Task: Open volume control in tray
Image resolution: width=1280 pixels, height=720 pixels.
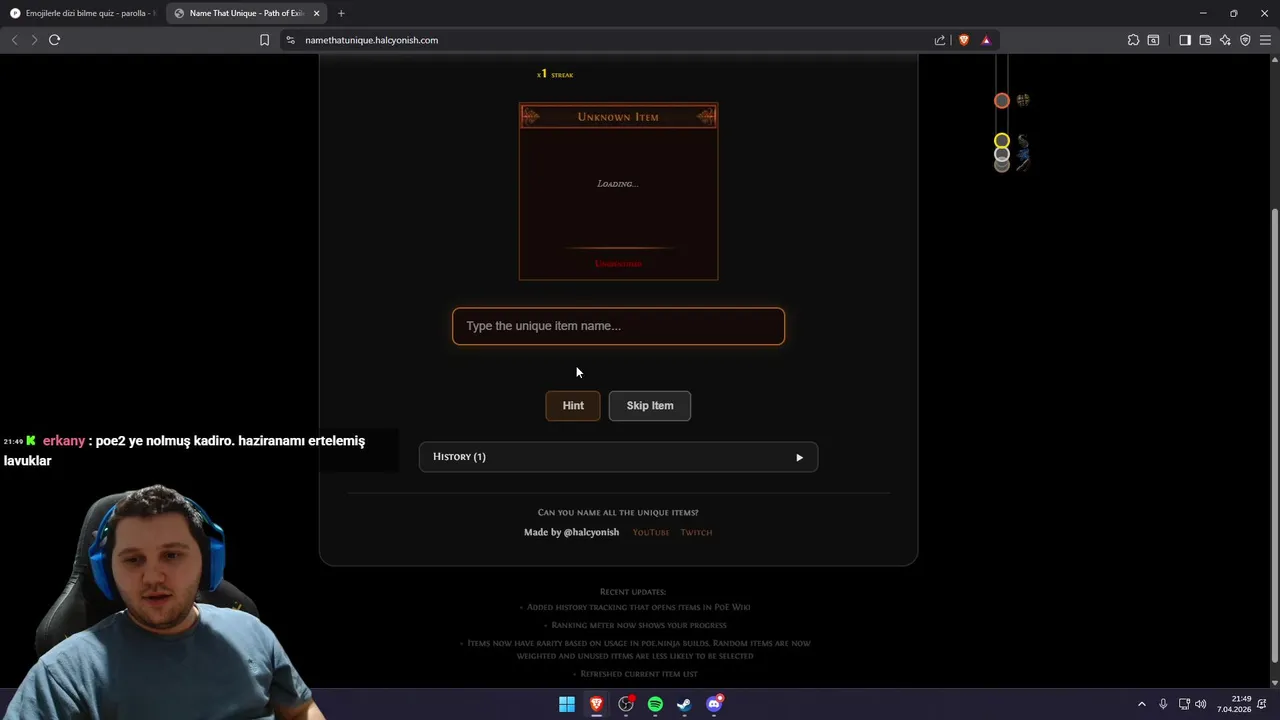Action: coord(1201,704)
